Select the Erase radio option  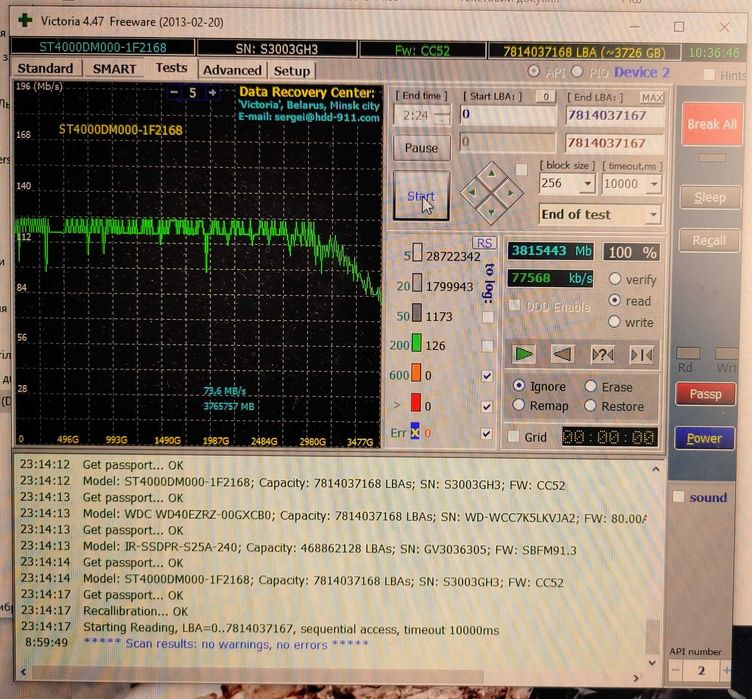[590, 386]
